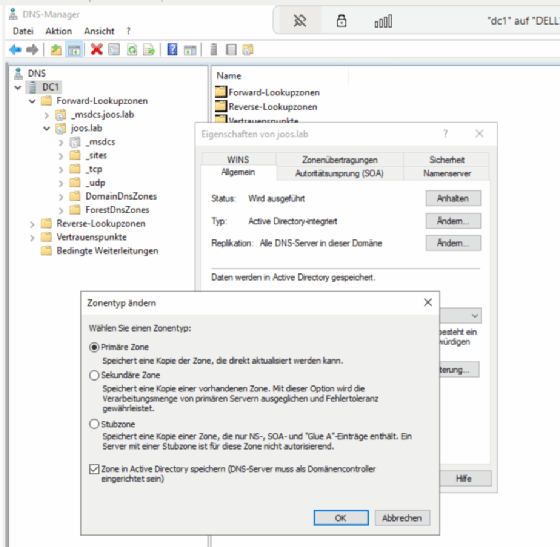Screen dimensions: 560x547
Task: Click the Export list toolbar icon
Action: pos(149,50)
